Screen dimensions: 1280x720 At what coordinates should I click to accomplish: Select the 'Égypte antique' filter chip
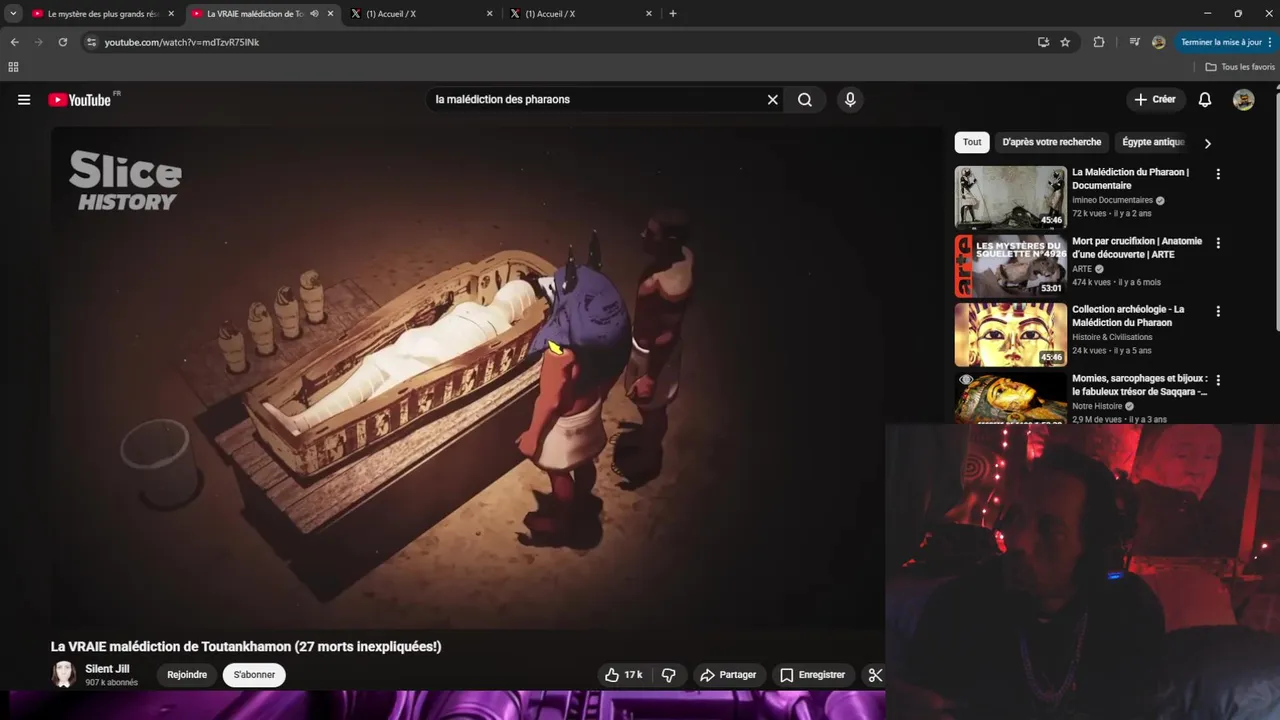coord(1153,142)
